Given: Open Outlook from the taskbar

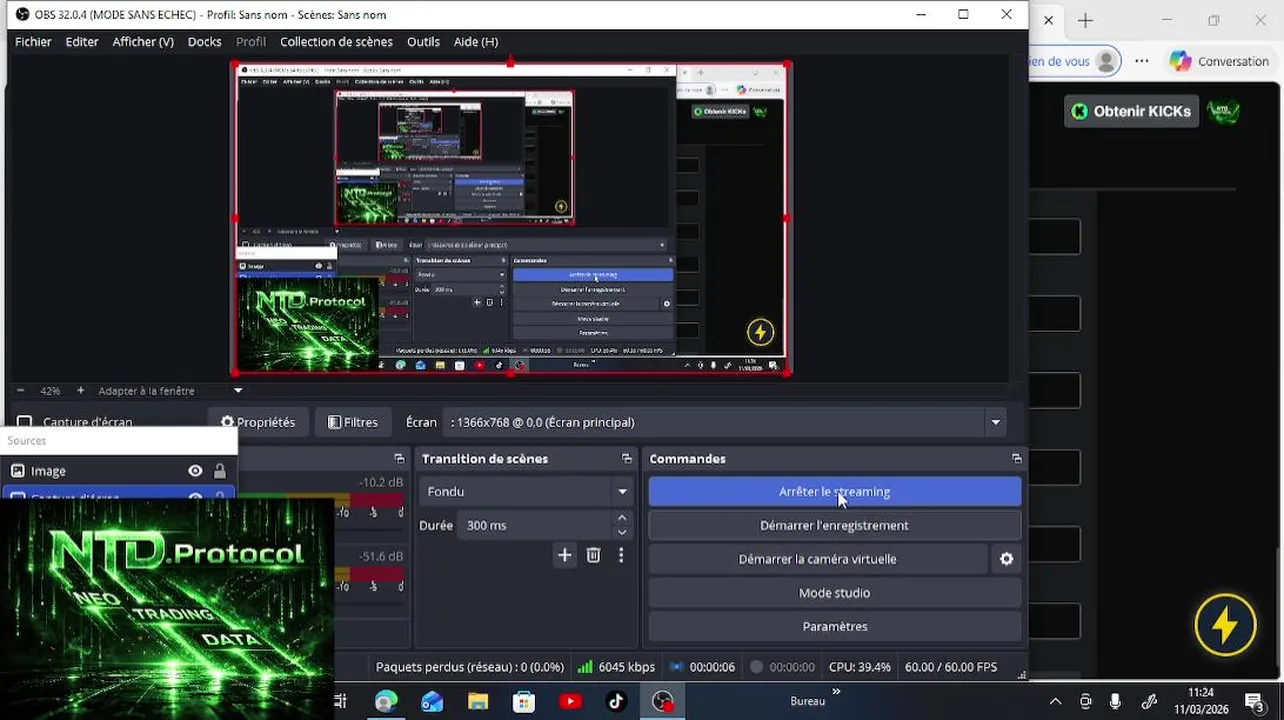Looking at the screenshot, I should [432, 701].
